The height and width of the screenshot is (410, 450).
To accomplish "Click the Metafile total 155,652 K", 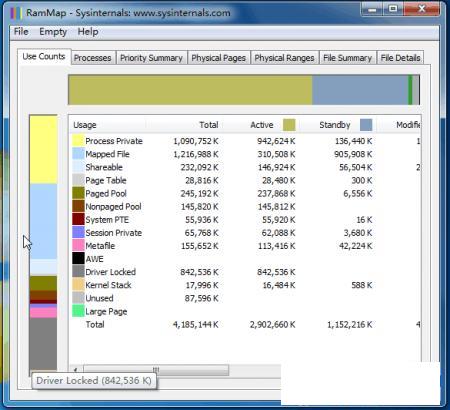I will pyautogui.click(x=200, y=246).
